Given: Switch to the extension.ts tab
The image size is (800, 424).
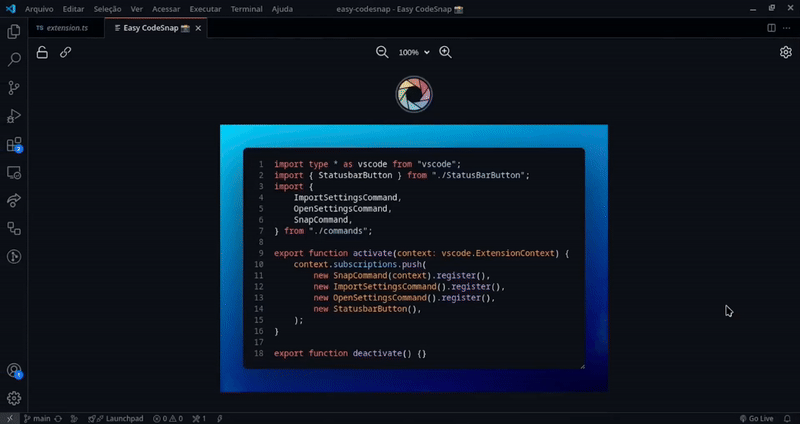Looking at the screenshot, I should click(x=62, y=28).
